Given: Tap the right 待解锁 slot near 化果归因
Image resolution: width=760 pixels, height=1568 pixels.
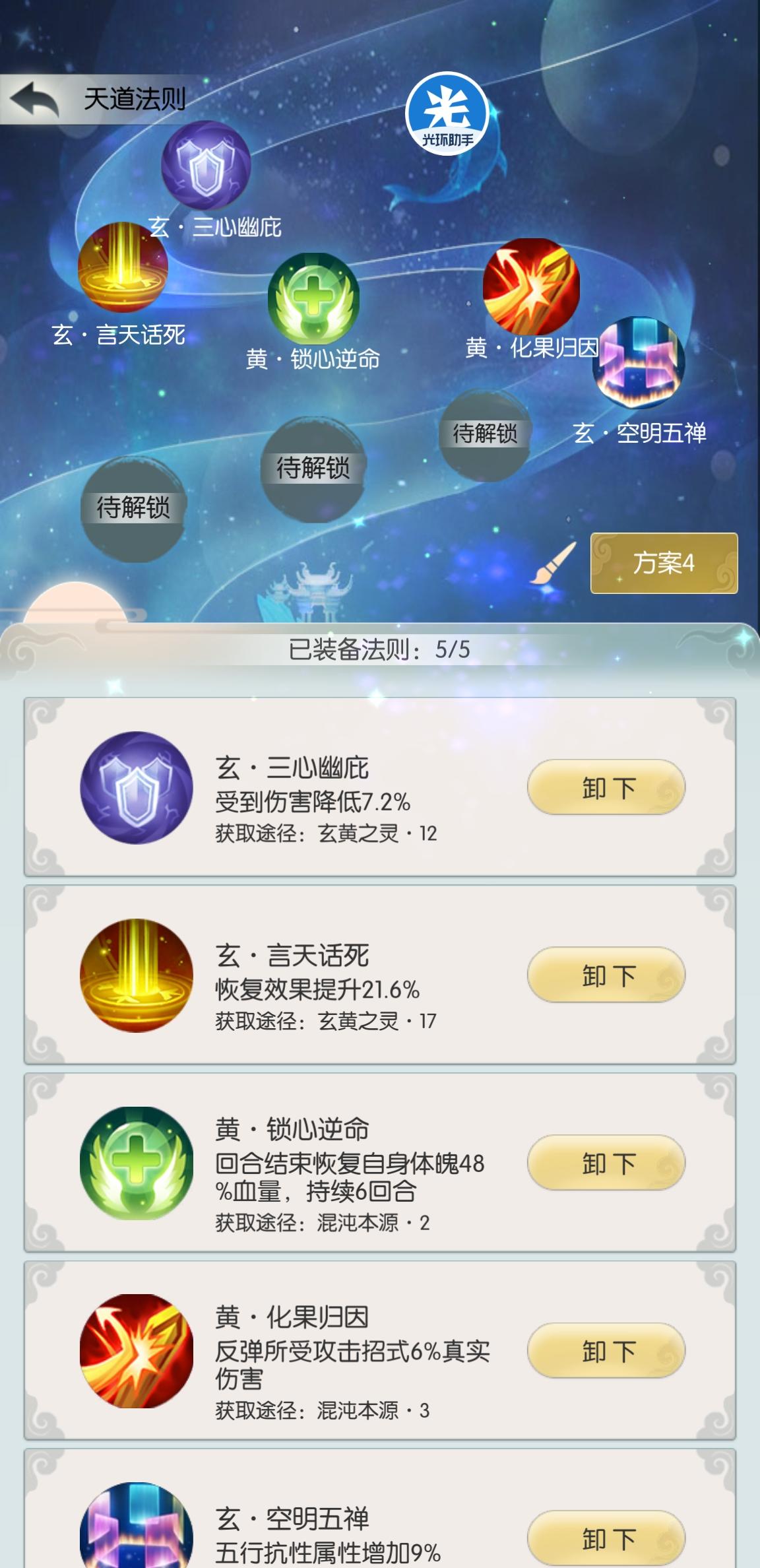Looking at the screenshot, I should coord(486,435).
